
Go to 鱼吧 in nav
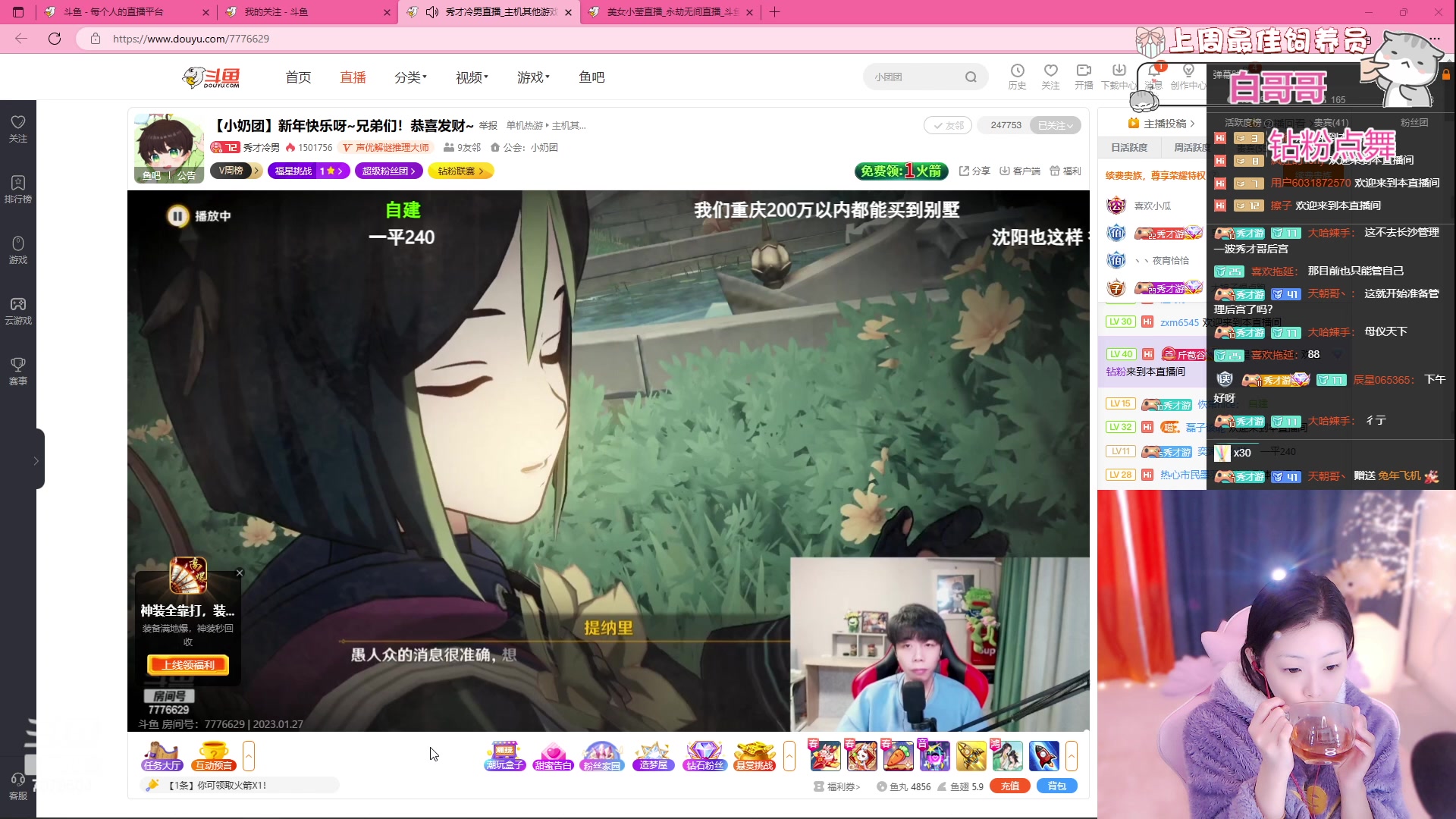point(591,77)
